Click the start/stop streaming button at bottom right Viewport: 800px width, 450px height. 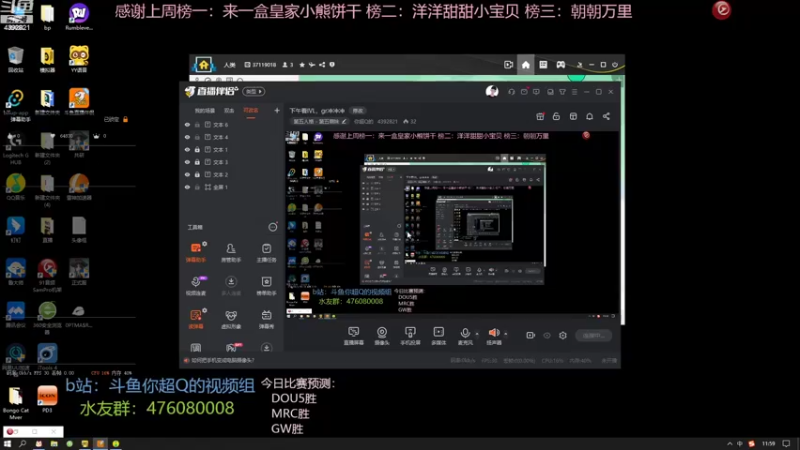point(593,335)
